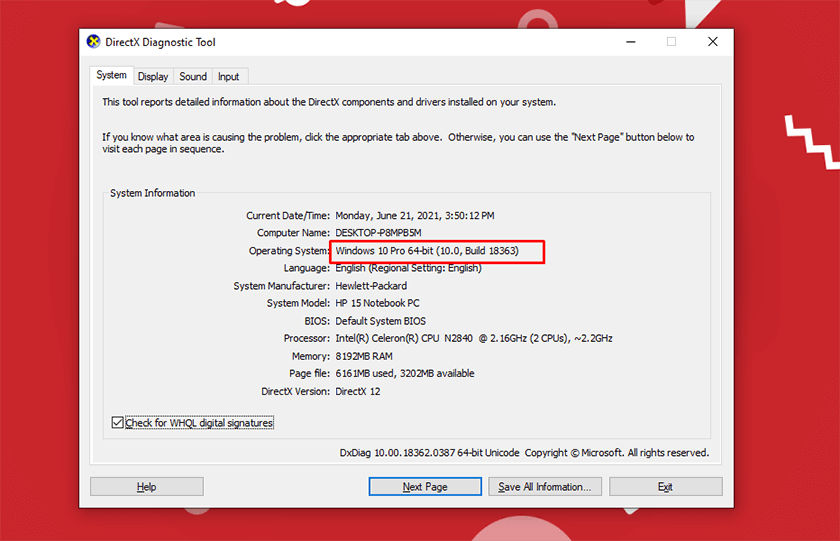This screenshot has width=840, height=541.
Task: Click the Exit button
Action: point(665,486)
